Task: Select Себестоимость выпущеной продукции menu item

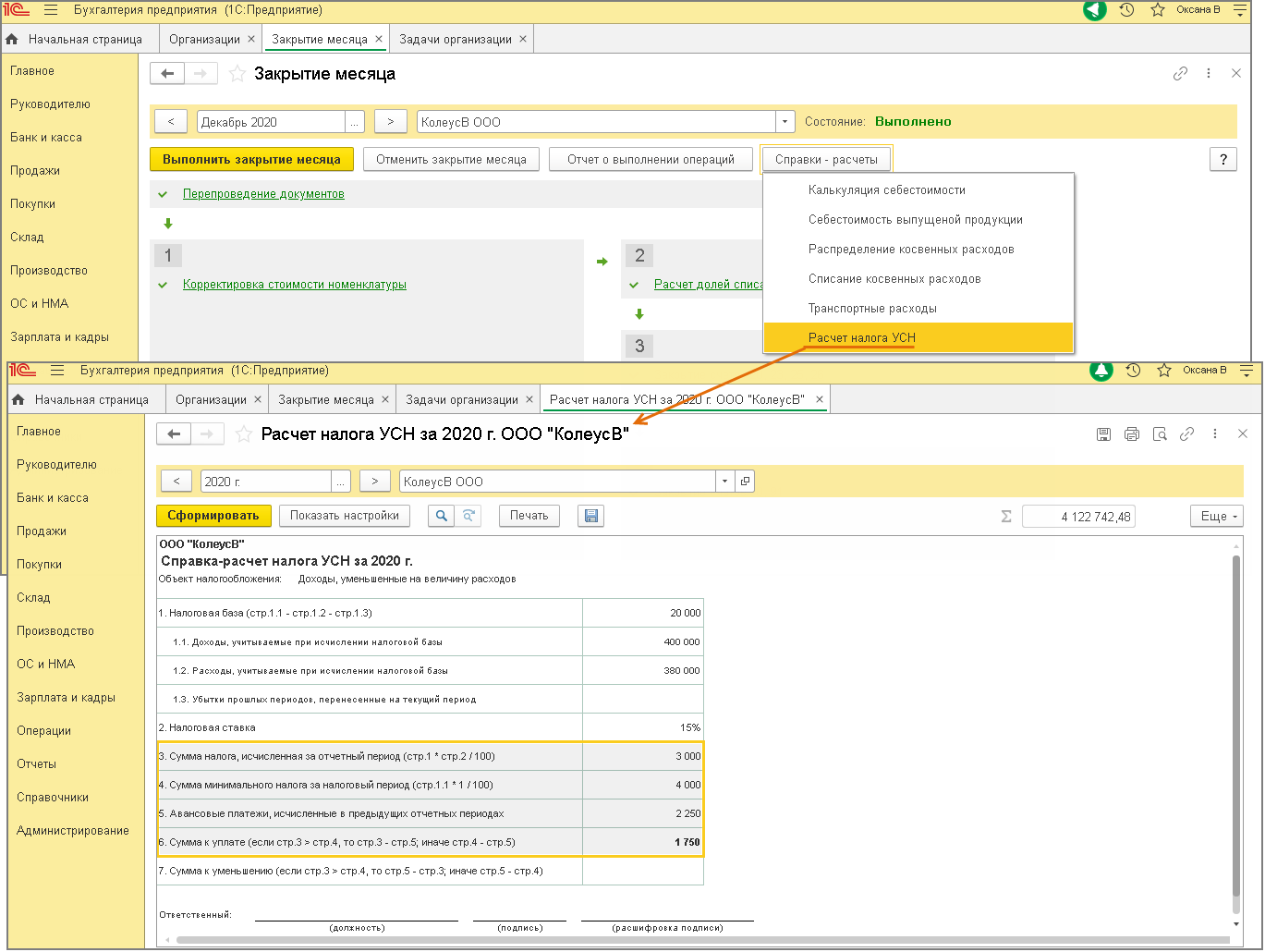Action: click(x=918, y=220)
